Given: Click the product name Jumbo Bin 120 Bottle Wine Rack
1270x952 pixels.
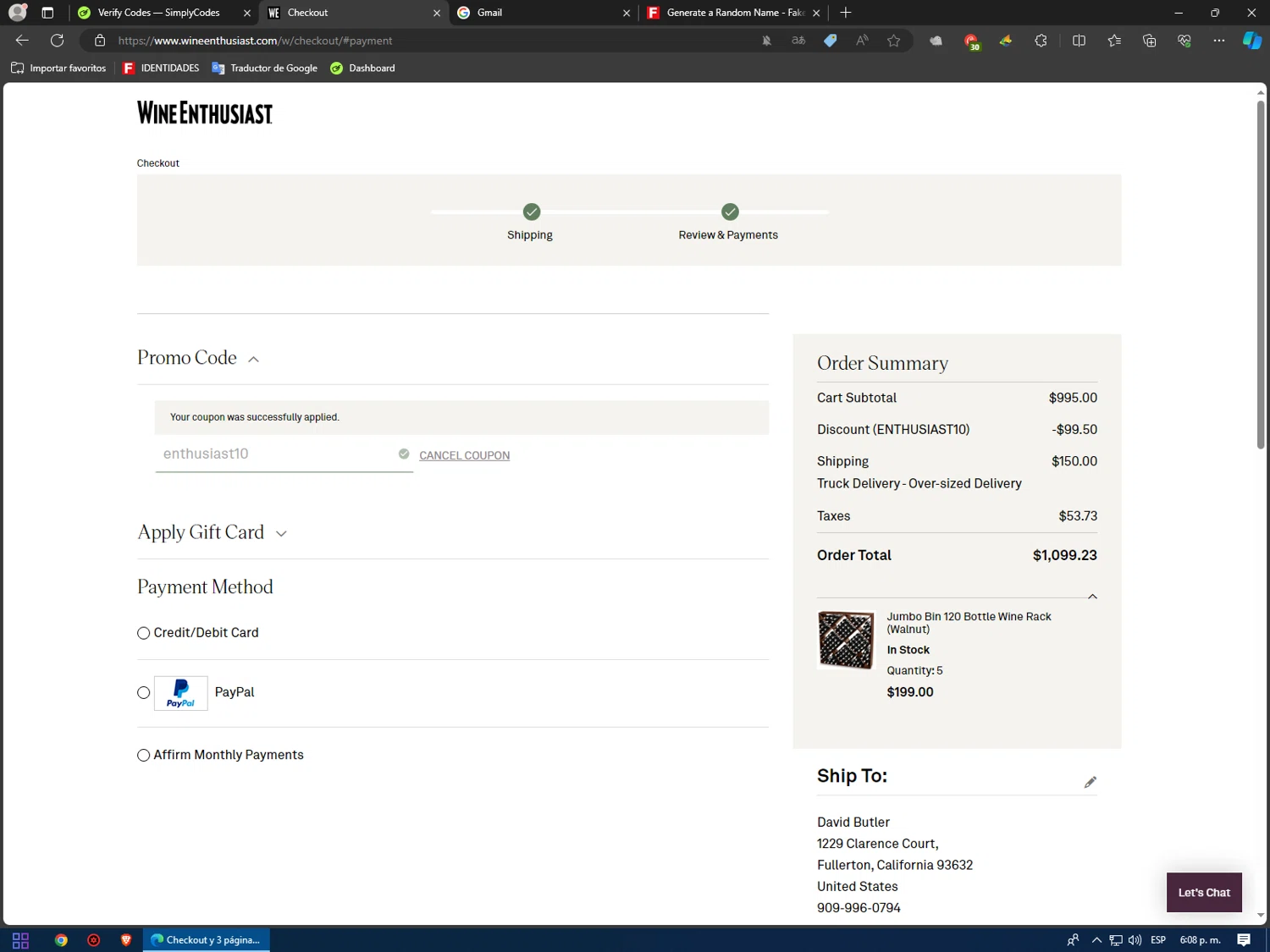Looking at the screenshot, I should click(x=969, y=623).
